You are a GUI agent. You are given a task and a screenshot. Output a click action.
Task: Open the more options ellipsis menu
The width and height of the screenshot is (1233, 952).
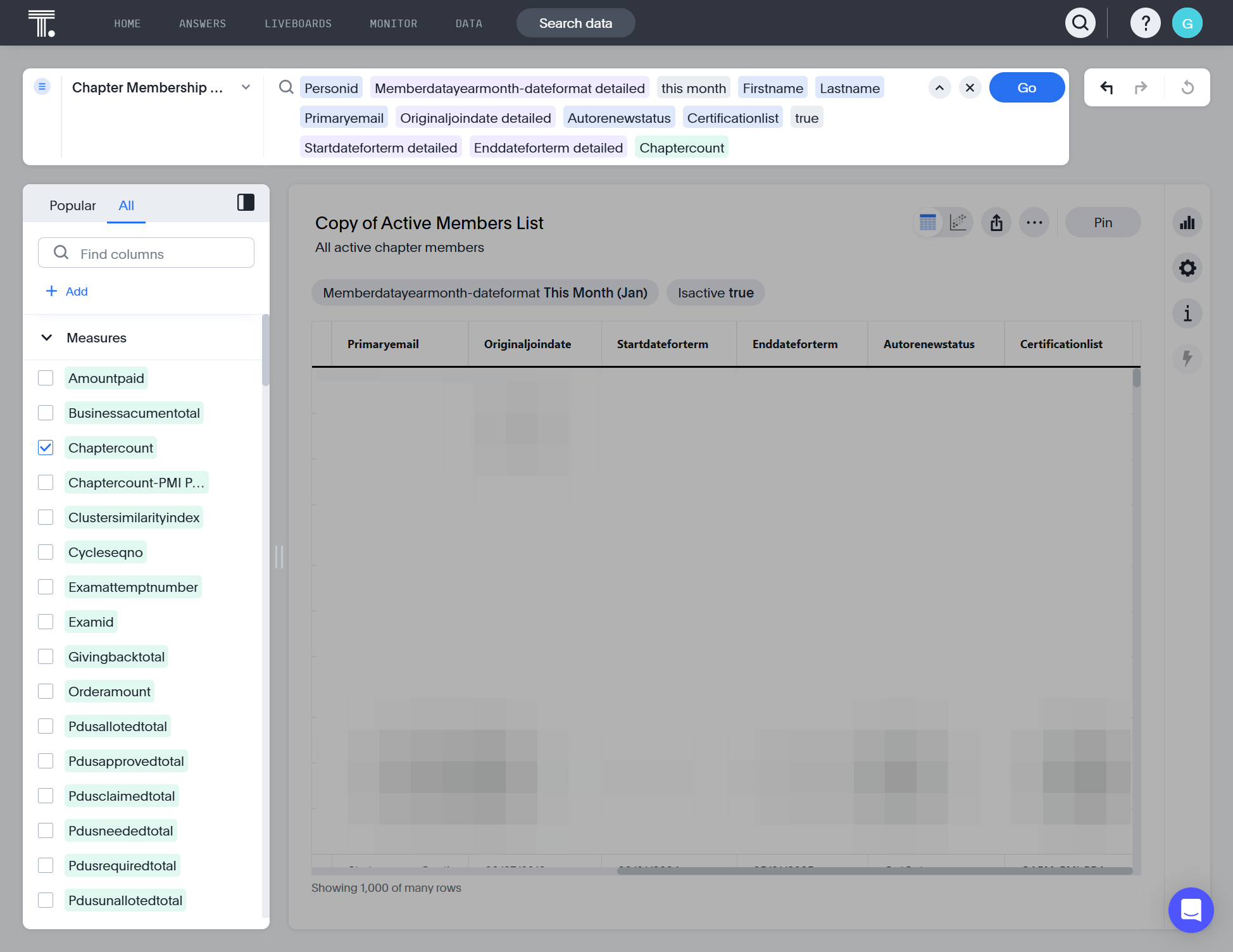tap(1034, 223)
